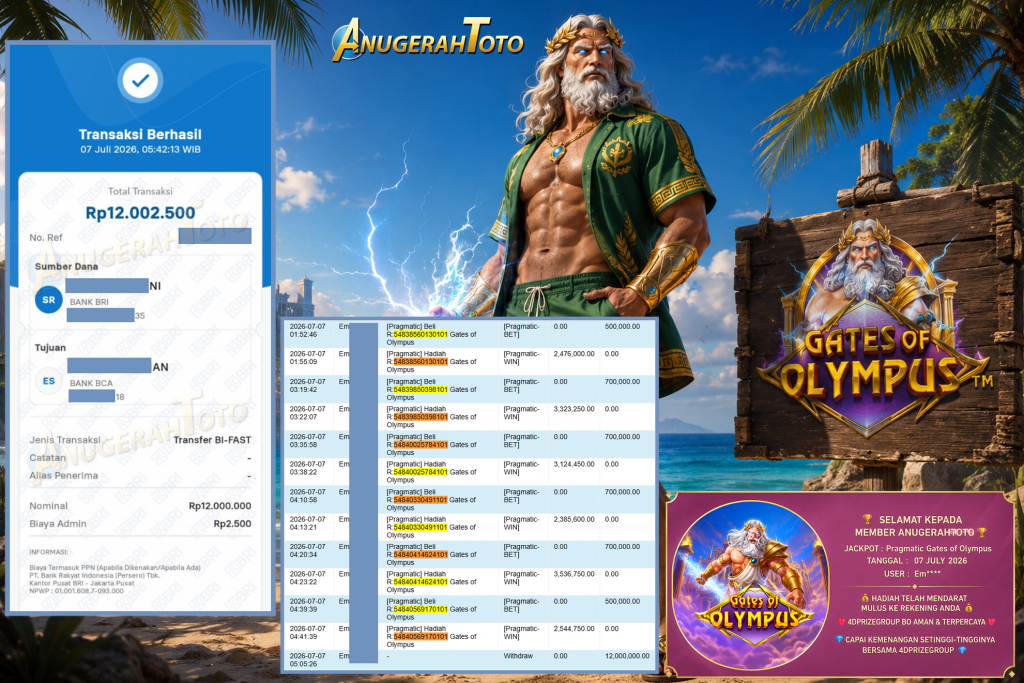The width and height of the screenshot is (1024, 683).
Task: Click the white success checkmark circle
Action: pos(140,80)
